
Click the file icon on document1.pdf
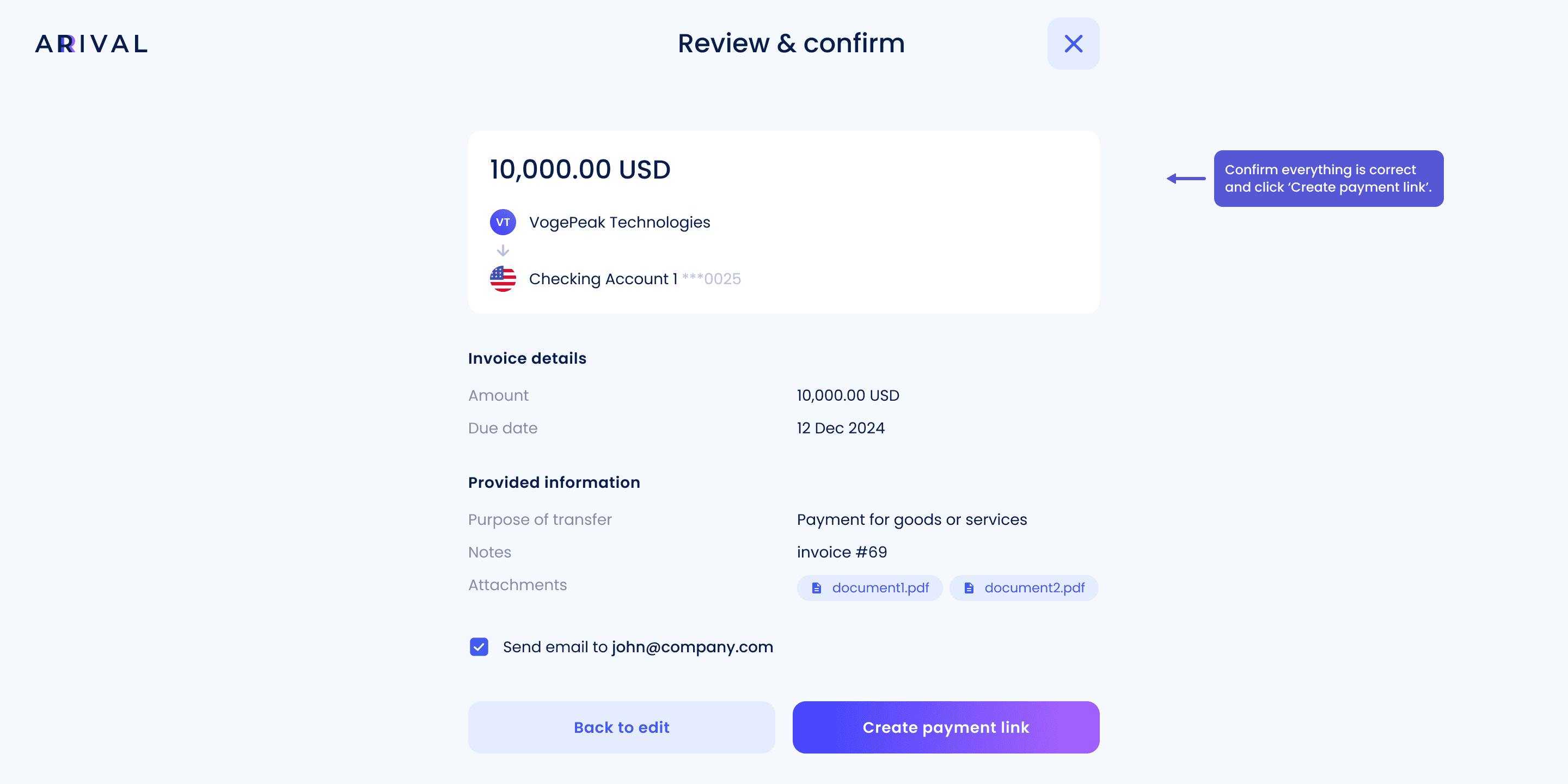[x=817, y=588]
